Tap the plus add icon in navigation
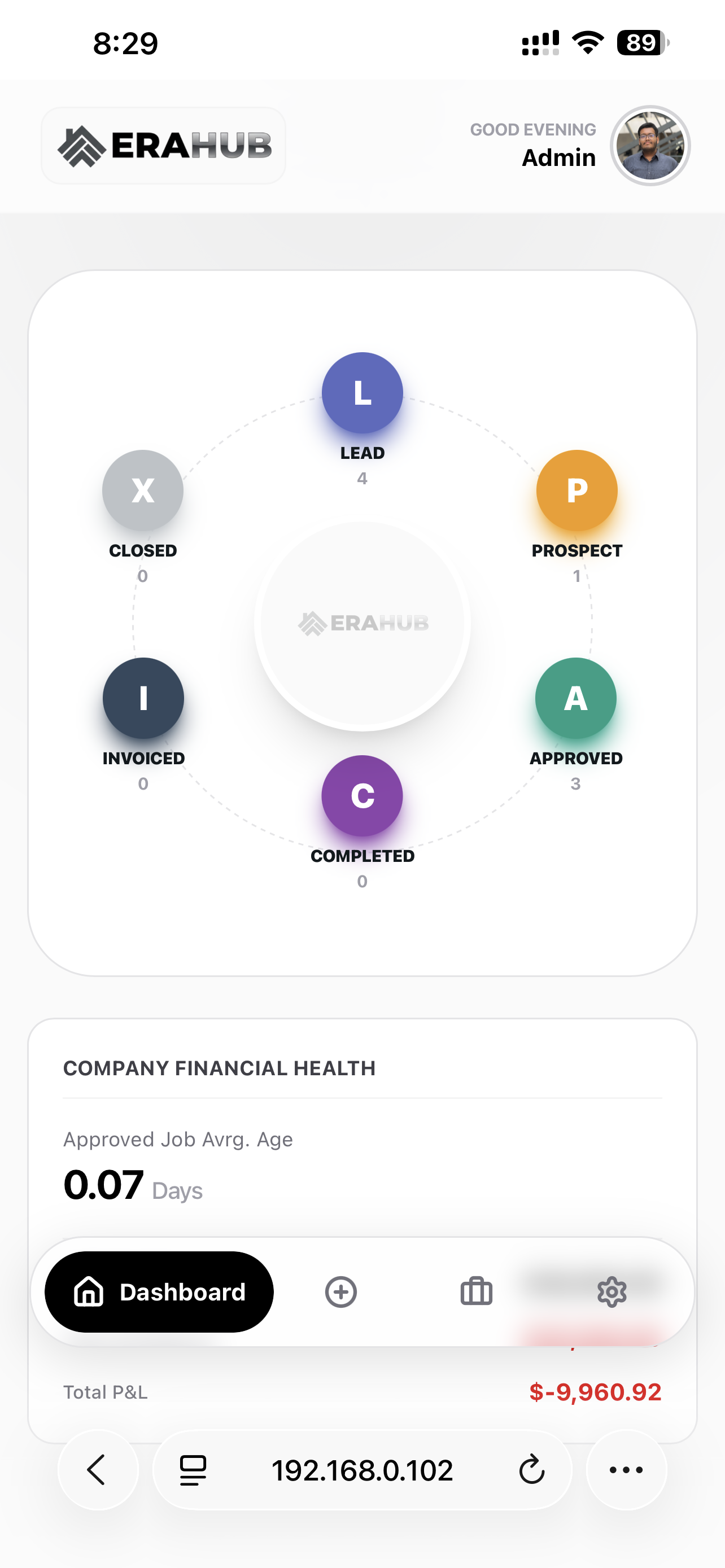This screenshot has width=725, height=1568. click(x=341, y=1291)
